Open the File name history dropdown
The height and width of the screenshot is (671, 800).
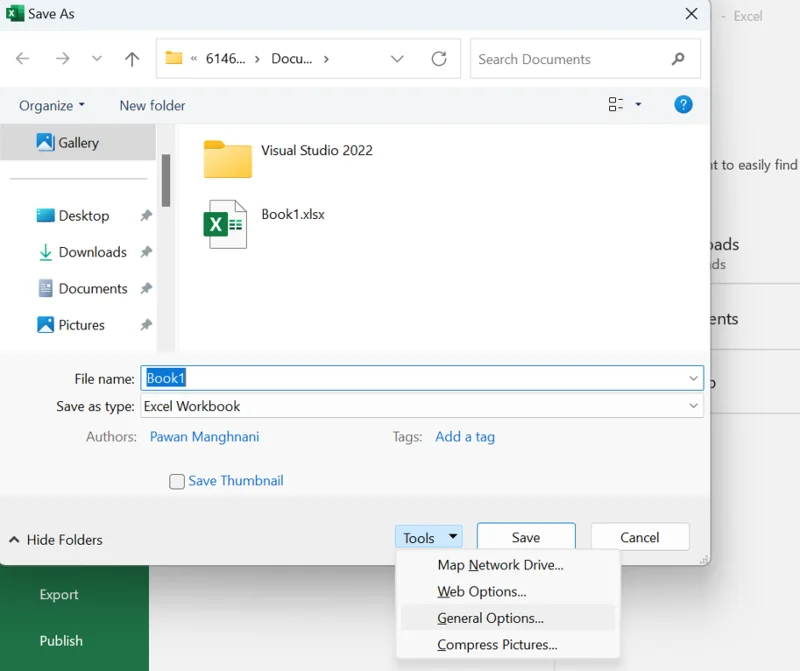[x=693, y=378]
